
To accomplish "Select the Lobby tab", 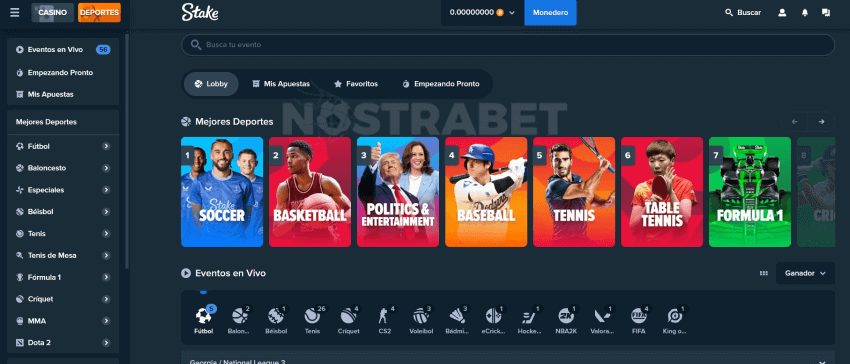I will [x=211, y=84].
